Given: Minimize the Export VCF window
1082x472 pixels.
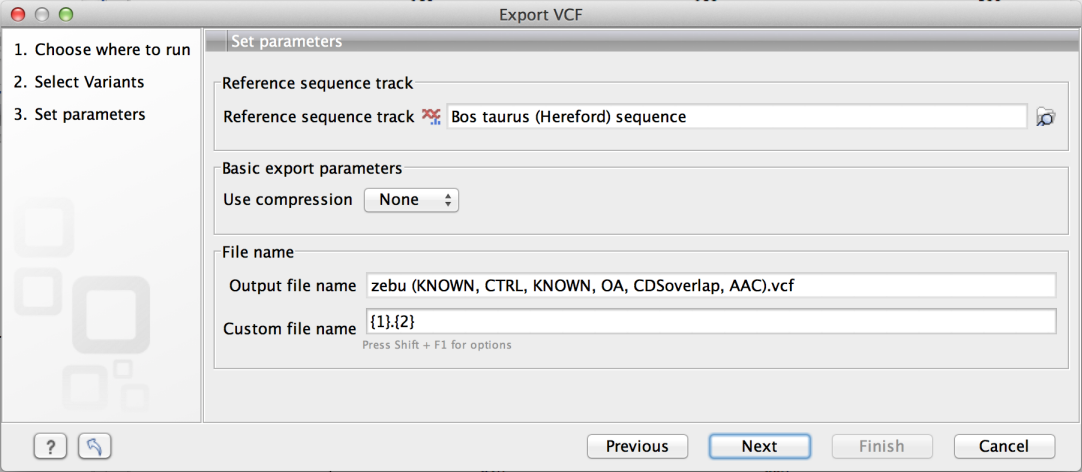Looking at the screenshot, I should 43,14.
